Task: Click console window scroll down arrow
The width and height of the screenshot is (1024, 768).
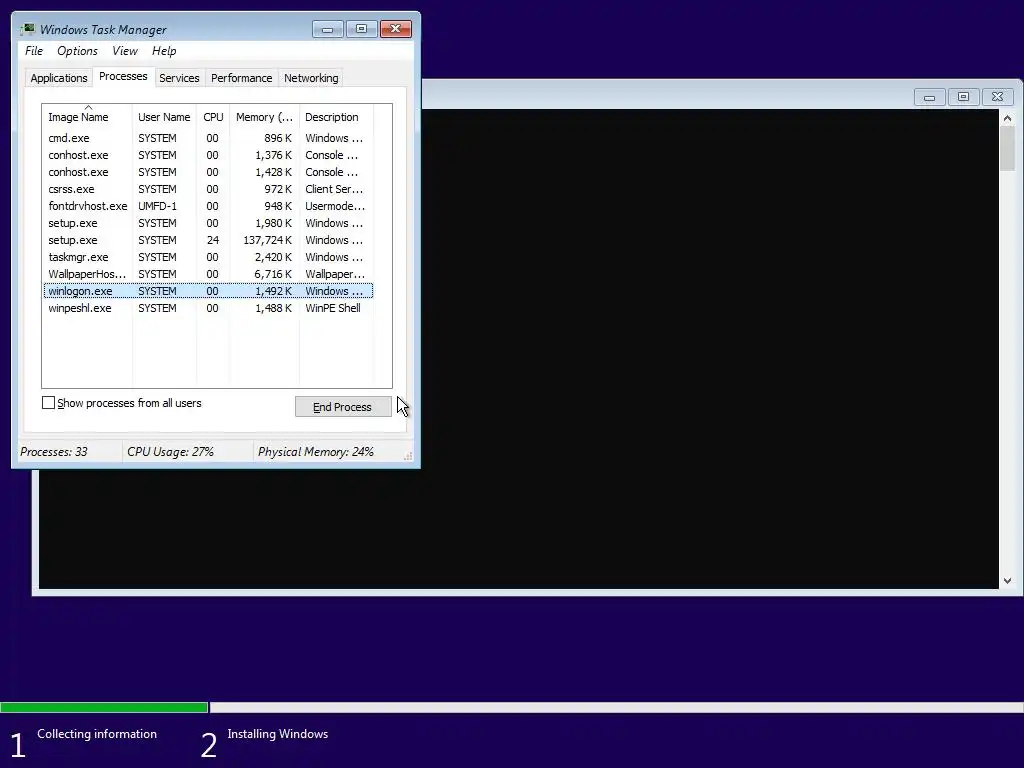Action: 1007,581
